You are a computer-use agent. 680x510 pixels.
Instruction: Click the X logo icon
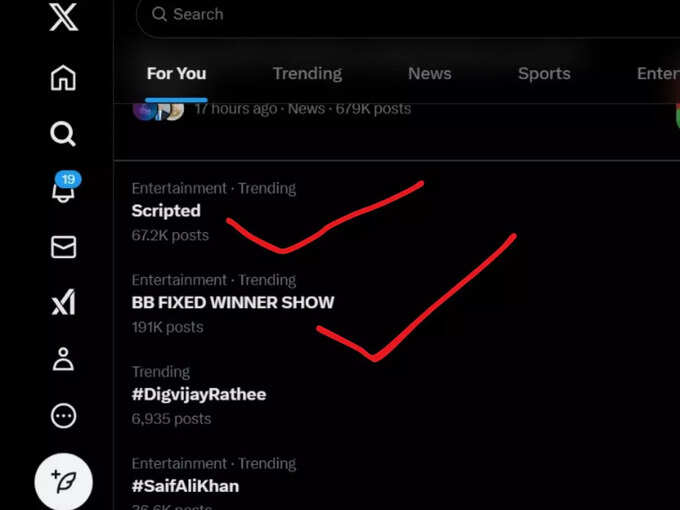coord(63,16)
